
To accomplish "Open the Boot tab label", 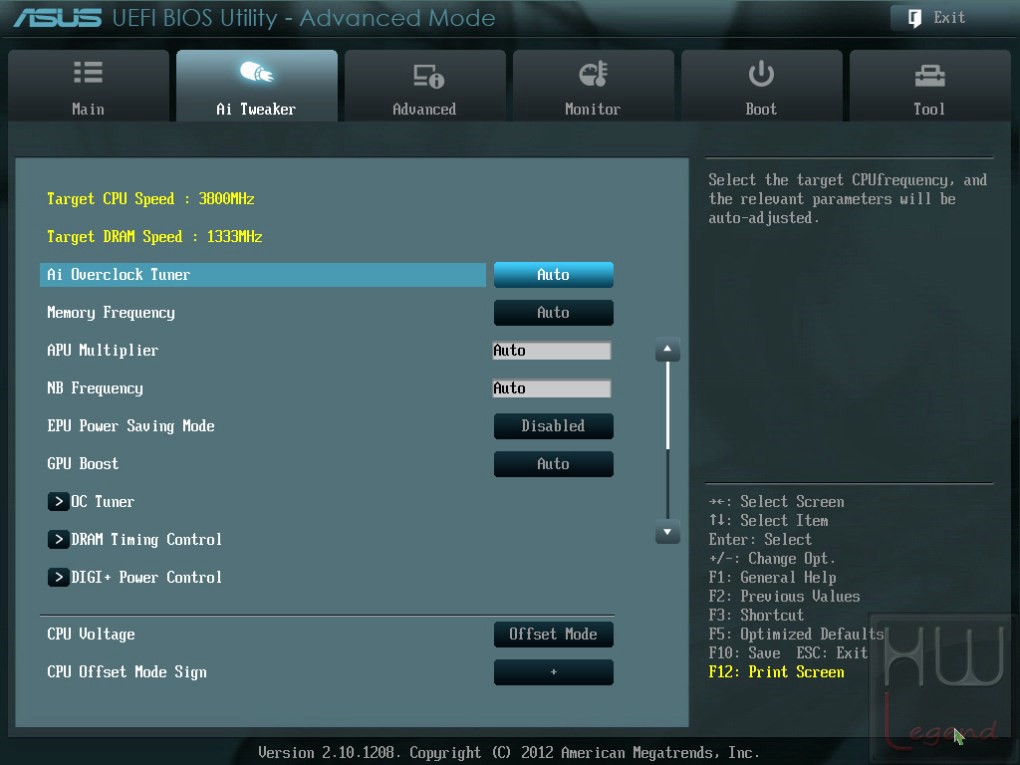I will click(x=761, y=109).
